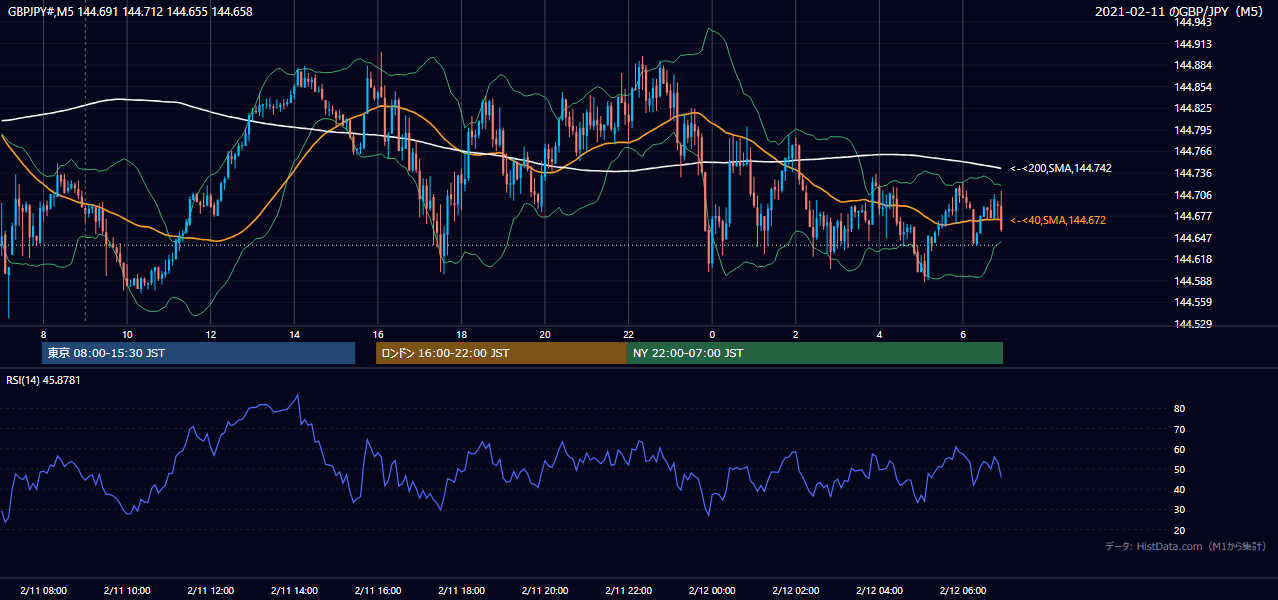Click price level 144.766 on the axis
1278x600 pixels.
pyautogui.click(x=1194, y=151)
